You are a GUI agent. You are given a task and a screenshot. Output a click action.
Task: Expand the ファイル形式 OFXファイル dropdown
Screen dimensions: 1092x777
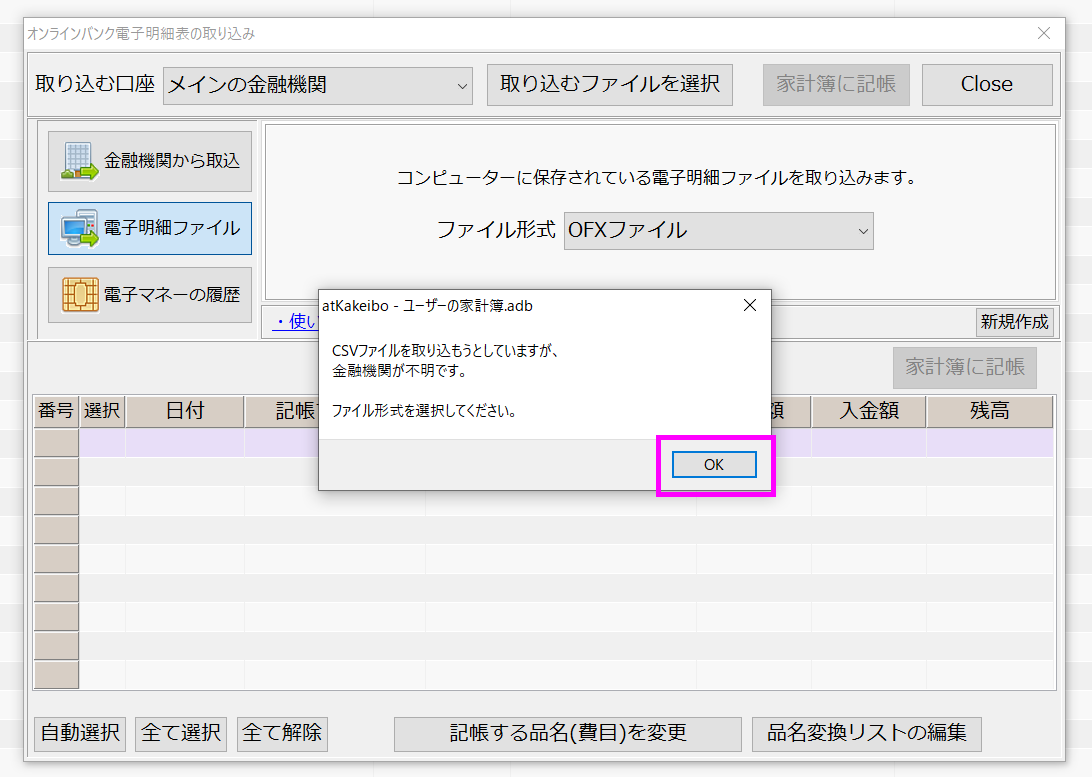pyautogui.click(x=718, y=230)
